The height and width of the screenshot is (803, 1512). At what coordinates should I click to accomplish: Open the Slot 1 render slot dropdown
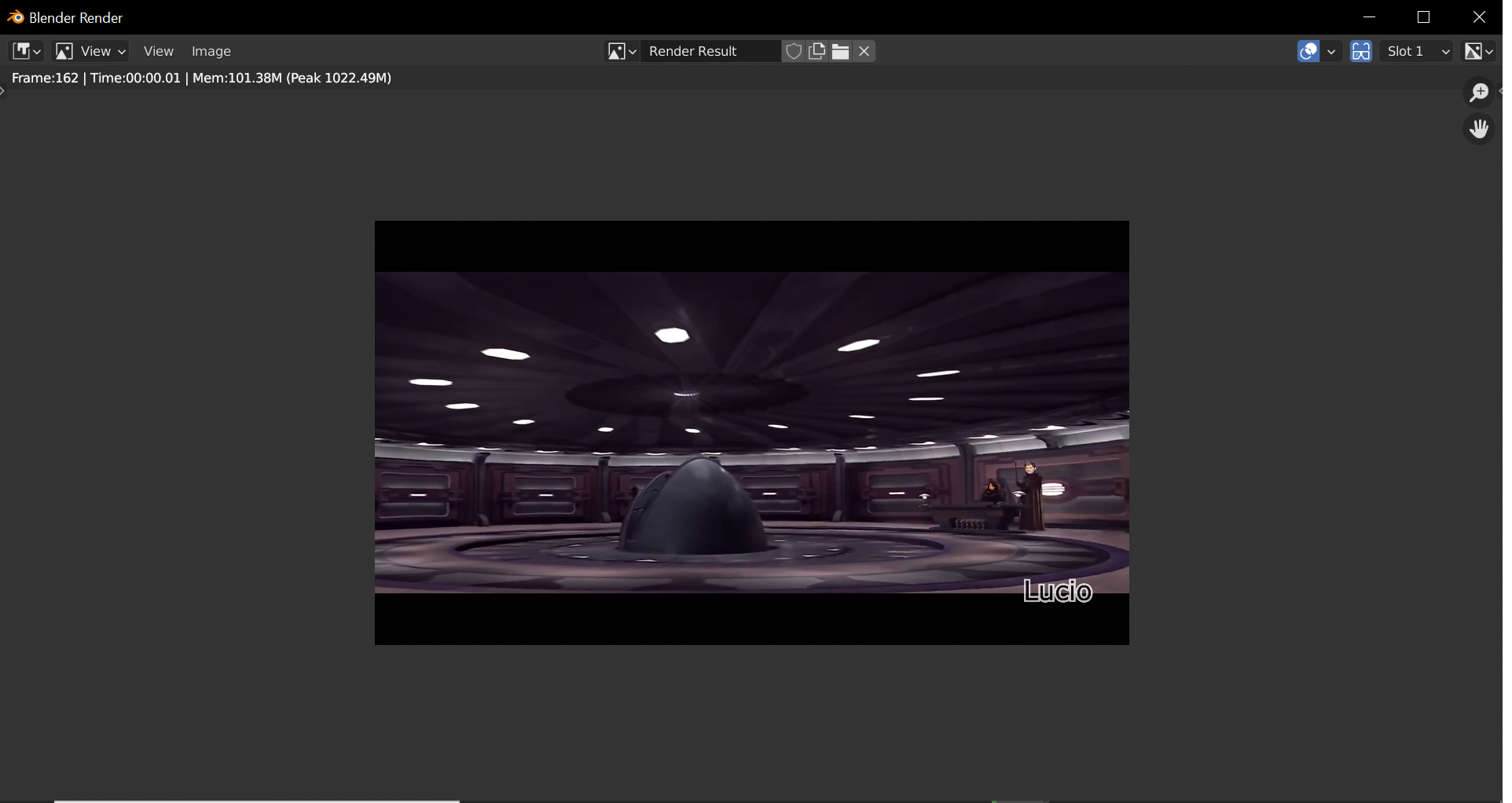(x=1418, y=51)
